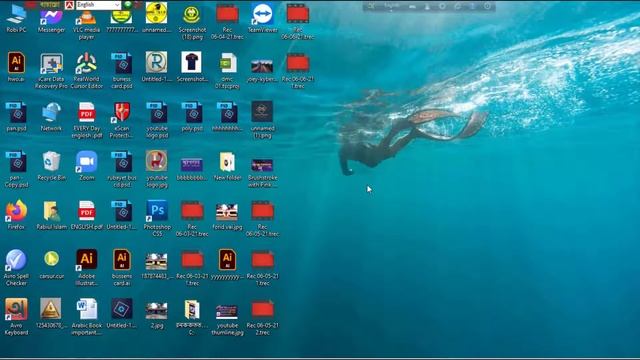The image size is (640, 360).
Task: Select the hhhhhhhh psd file
Action: click(x=227, y=116)
